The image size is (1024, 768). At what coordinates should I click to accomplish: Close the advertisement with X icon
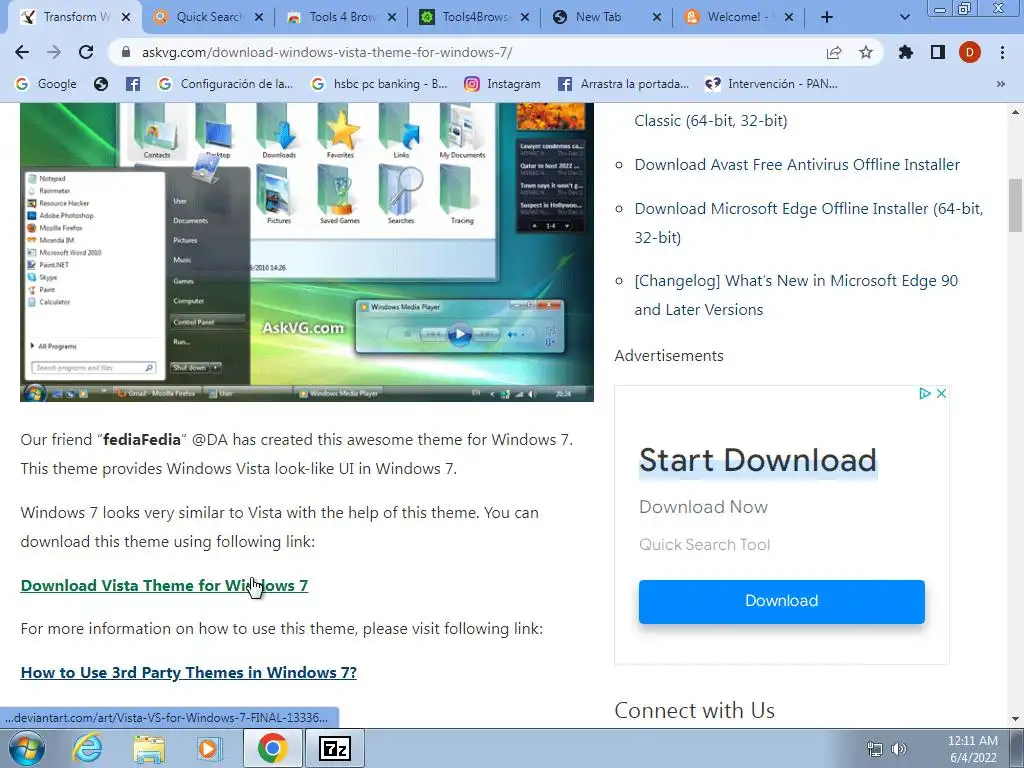941,393
